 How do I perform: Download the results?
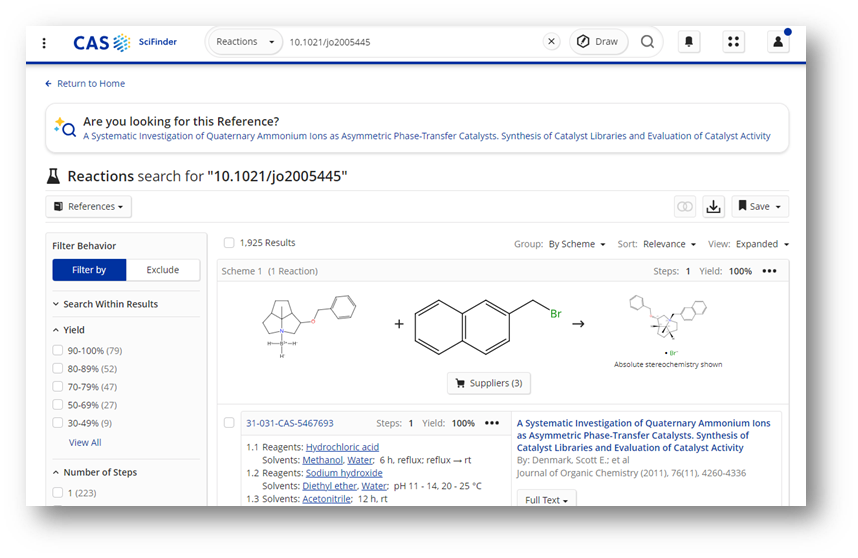(713, 206)
